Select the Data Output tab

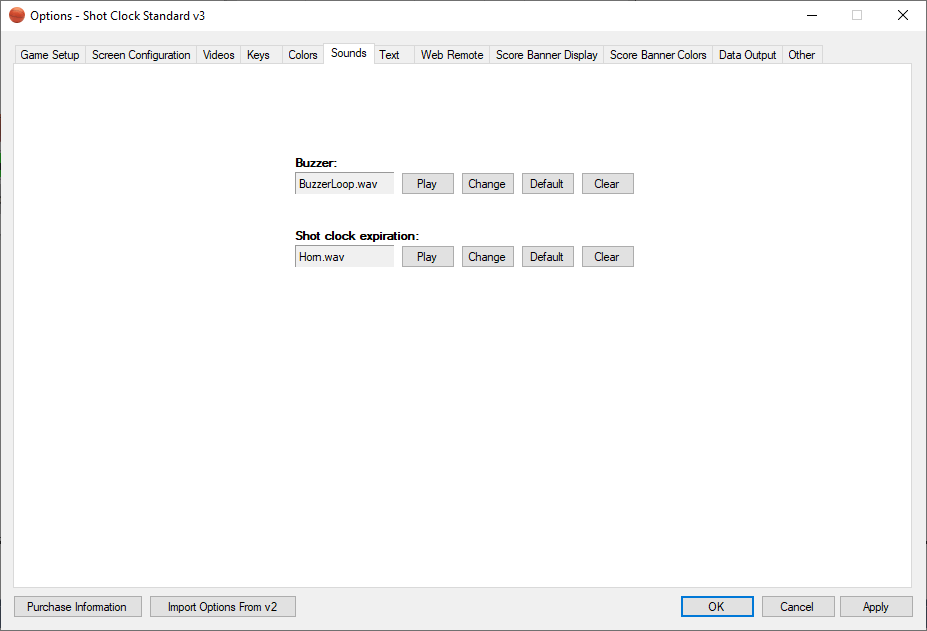(x=747, y=55)
